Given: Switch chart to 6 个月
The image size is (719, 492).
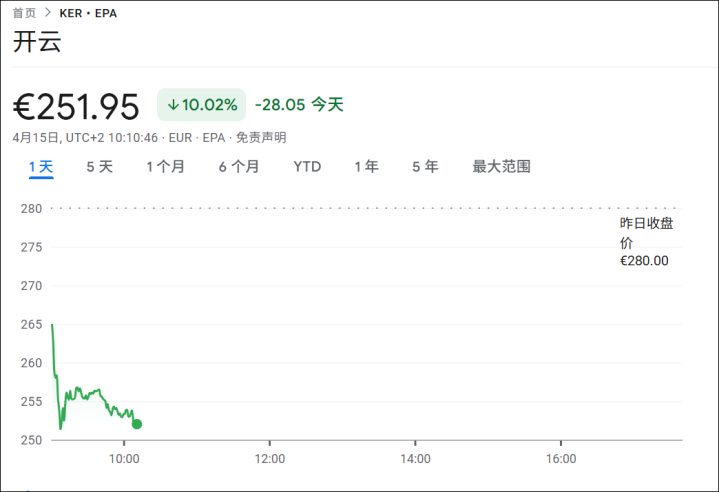Looking at the screenshot, I should tap(239, 167).
